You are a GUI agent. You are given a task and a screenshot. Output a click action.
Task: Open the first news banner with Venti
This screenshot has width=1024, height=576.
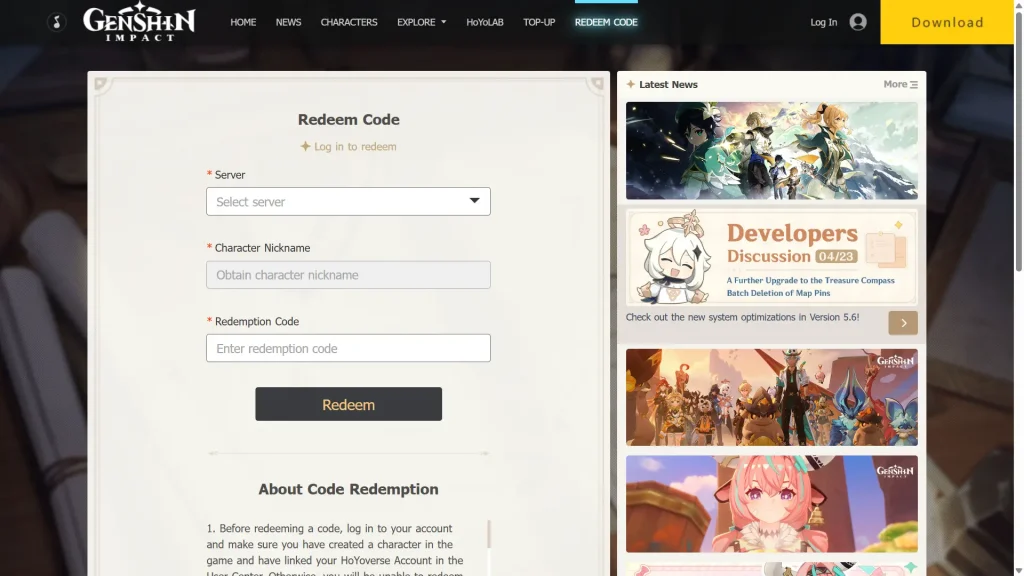[x=771, y=150]
